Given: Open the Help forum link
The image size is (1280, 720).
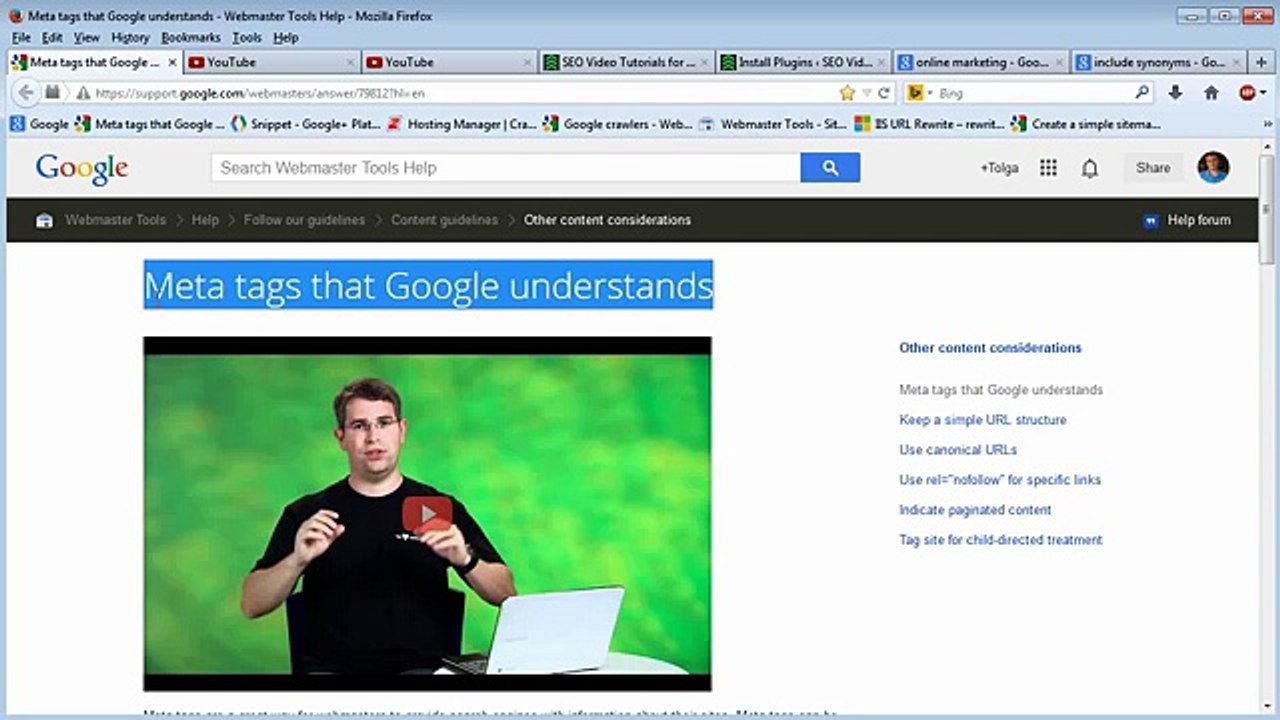Looking at the screenshot, I should coord(1199,220).
